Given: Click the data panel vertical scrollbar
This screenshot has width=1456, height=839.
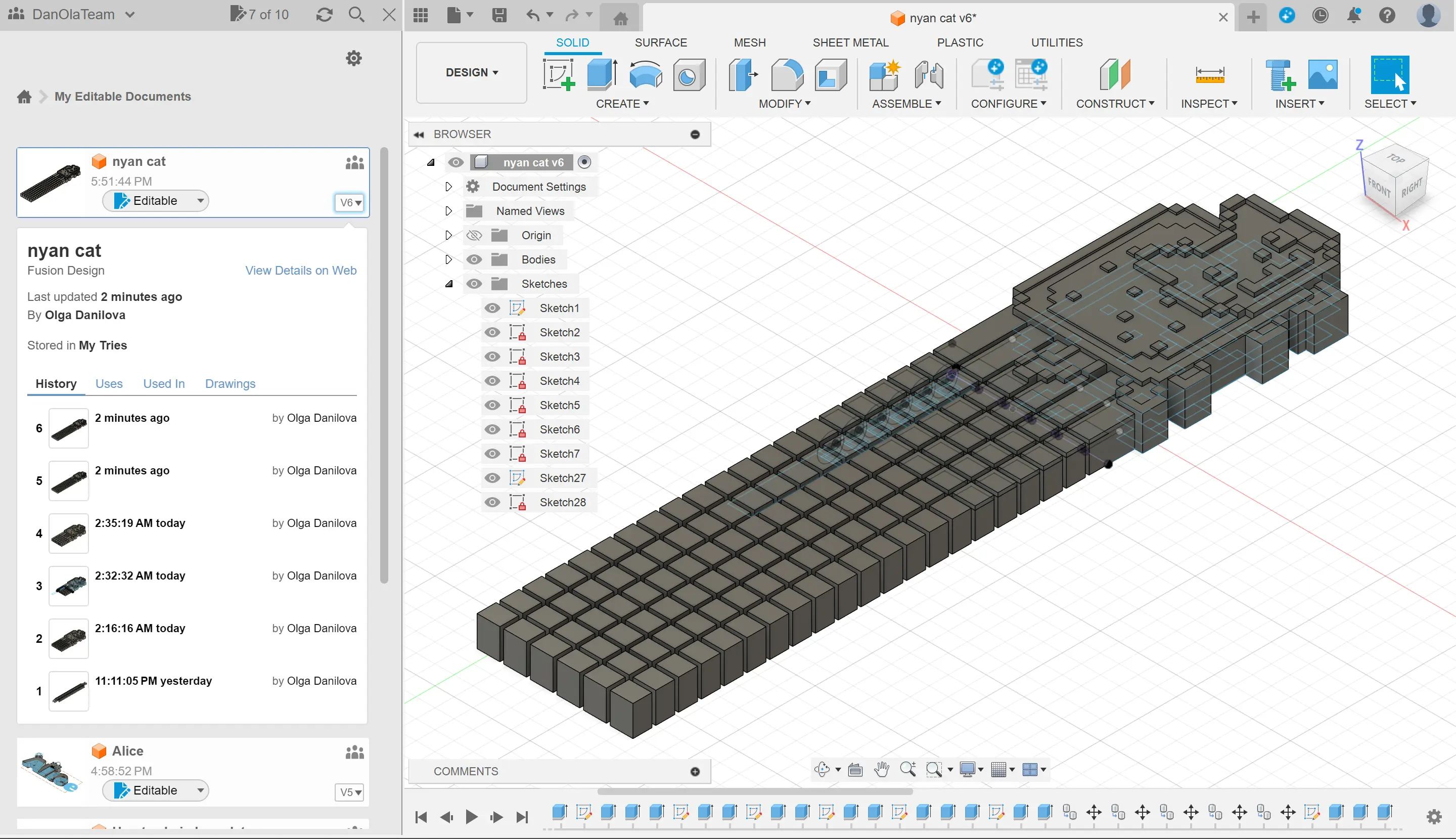Looking at the screenshot, I should 384,366.
